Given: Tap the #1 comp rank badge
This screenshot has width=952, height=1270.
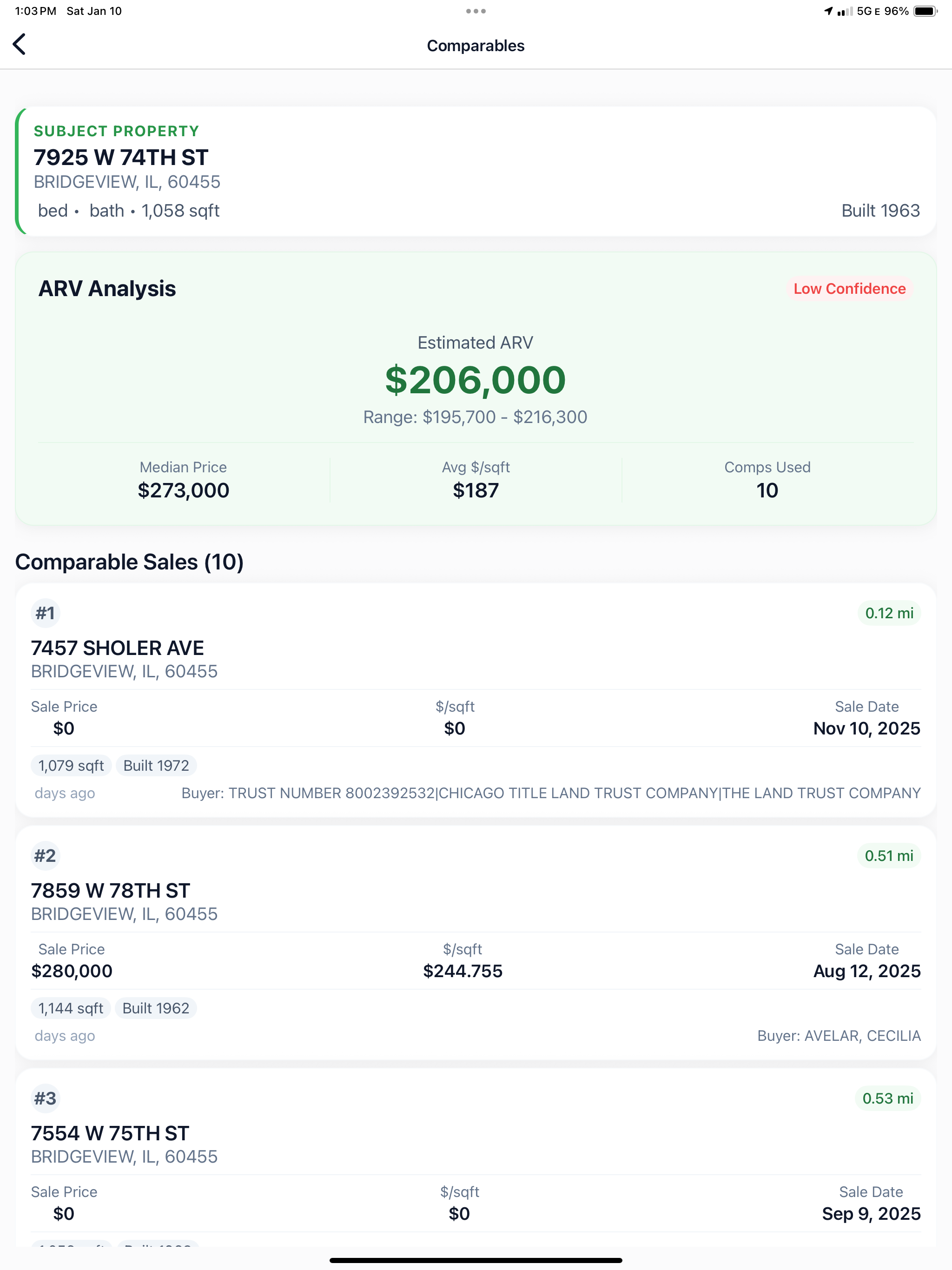Looking at the screenshot, I should tap(46, 613).
